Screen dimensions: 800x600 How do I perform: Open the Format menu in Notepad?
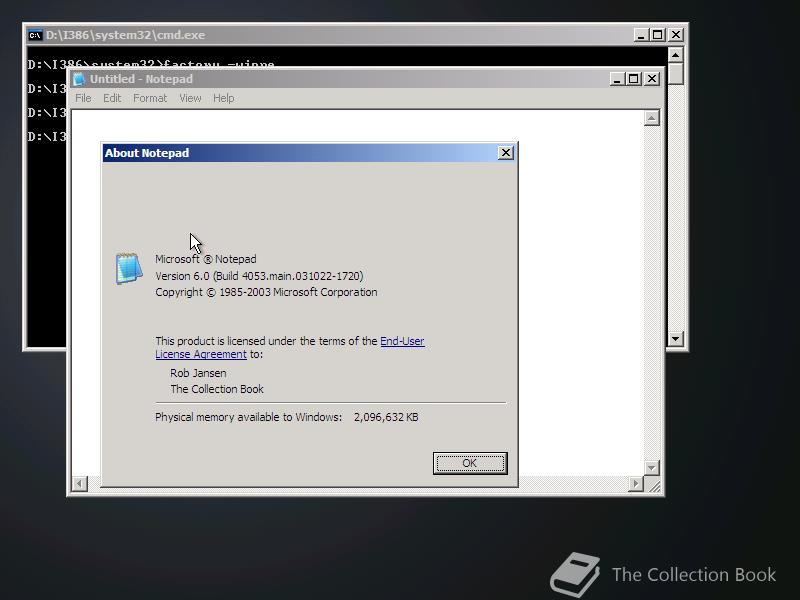click(149, 98)
